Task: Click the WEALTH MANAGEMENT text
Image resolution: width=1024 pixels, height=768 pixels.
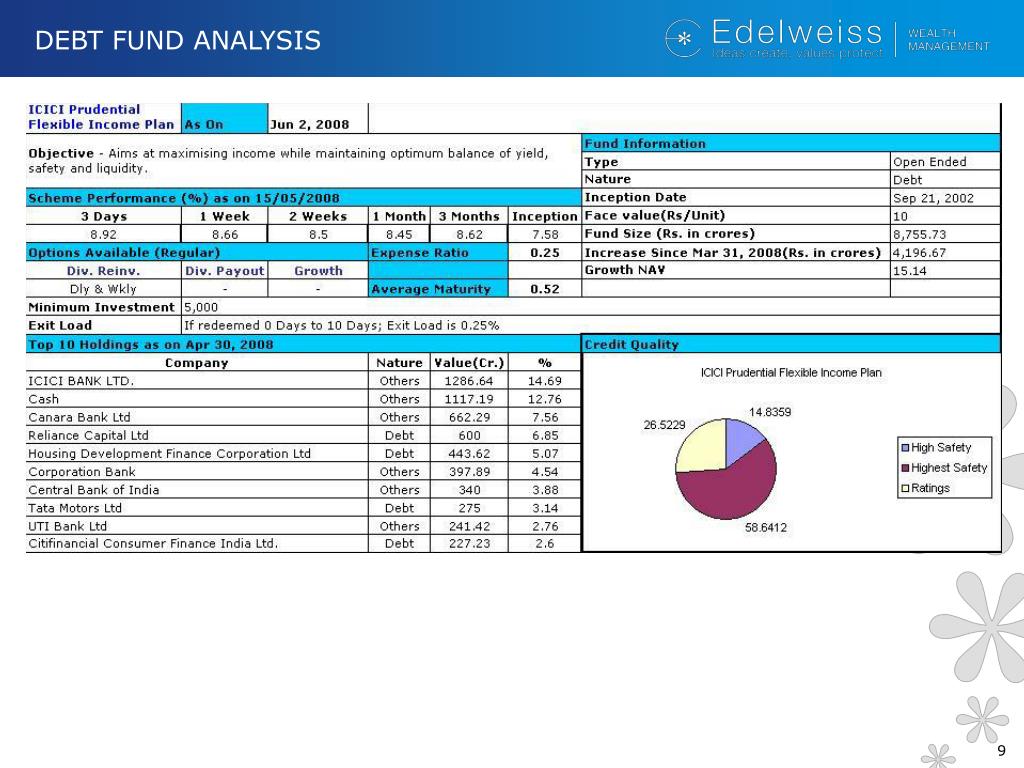Action: [x=948, y=39]
